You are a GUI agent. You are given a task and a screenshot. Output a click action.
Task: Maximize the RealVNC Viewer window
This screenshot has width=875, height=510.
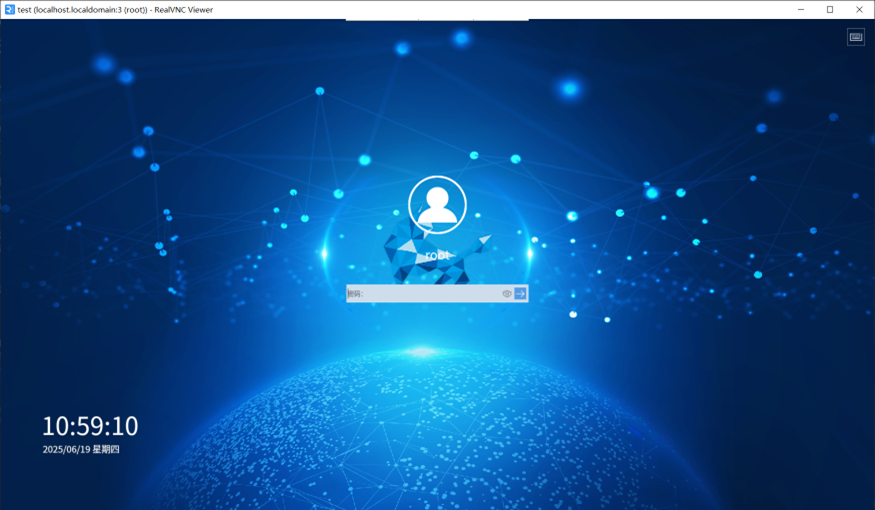click(830, 9)
